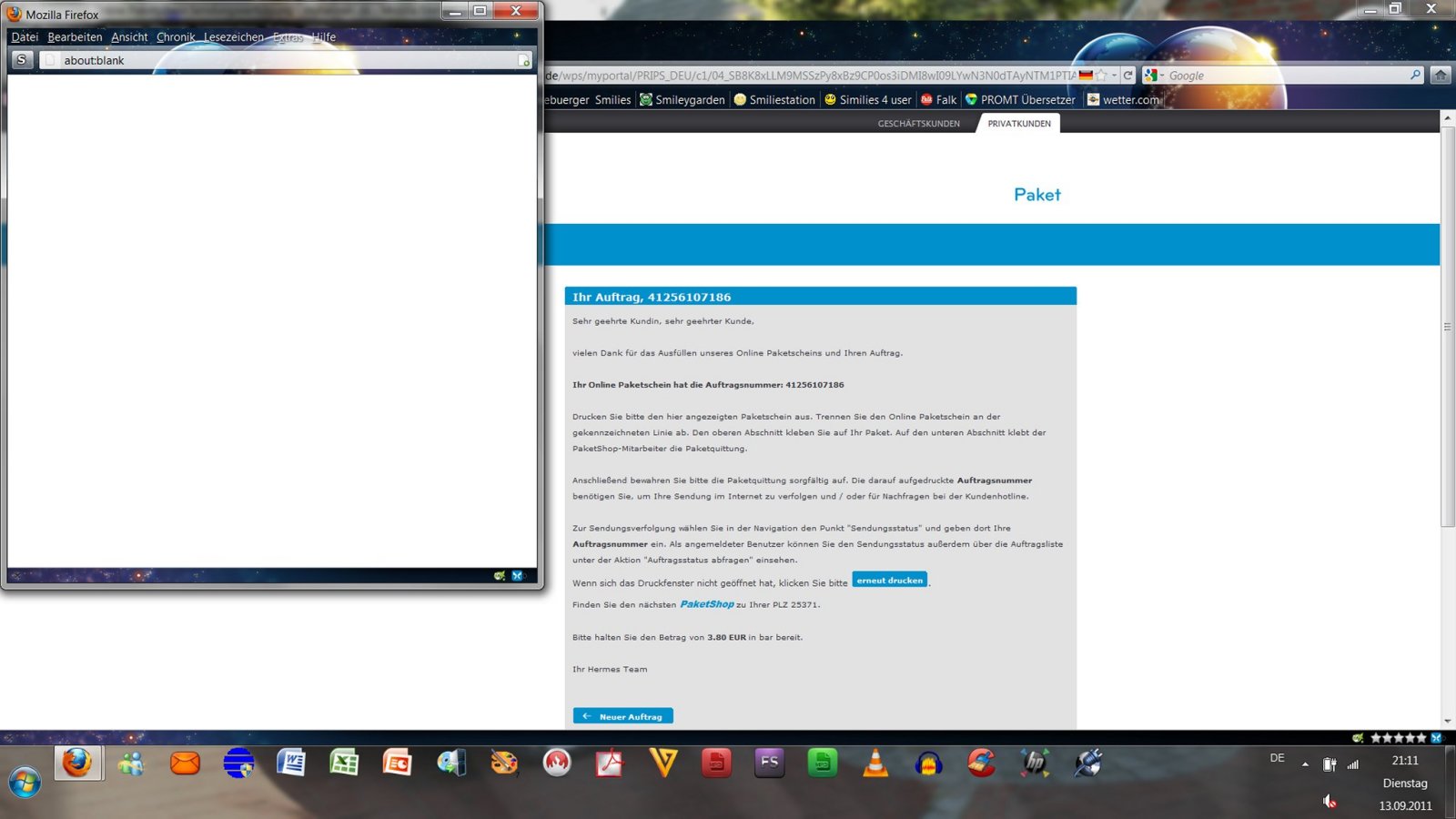Open the PaketShop link
This screenshot has width=1456, height=819.
(707, 604)
